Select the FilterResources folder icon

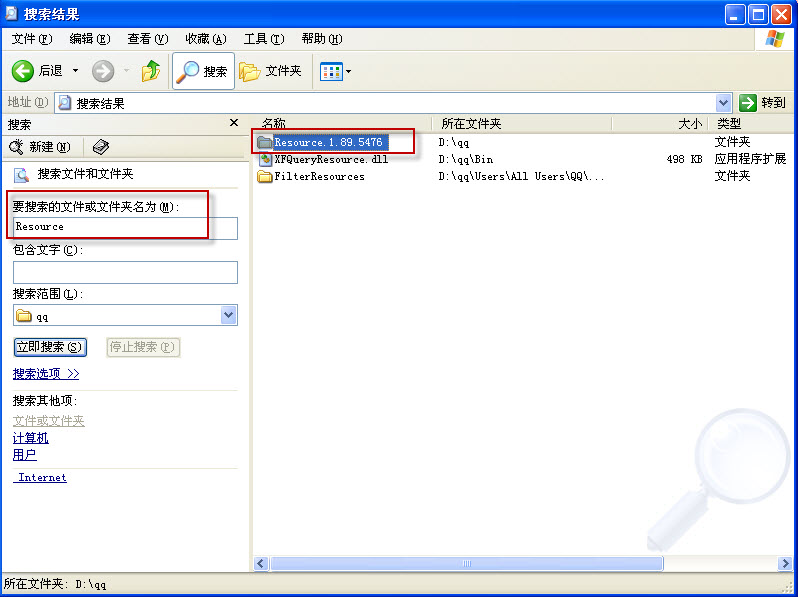pos(265,177)
